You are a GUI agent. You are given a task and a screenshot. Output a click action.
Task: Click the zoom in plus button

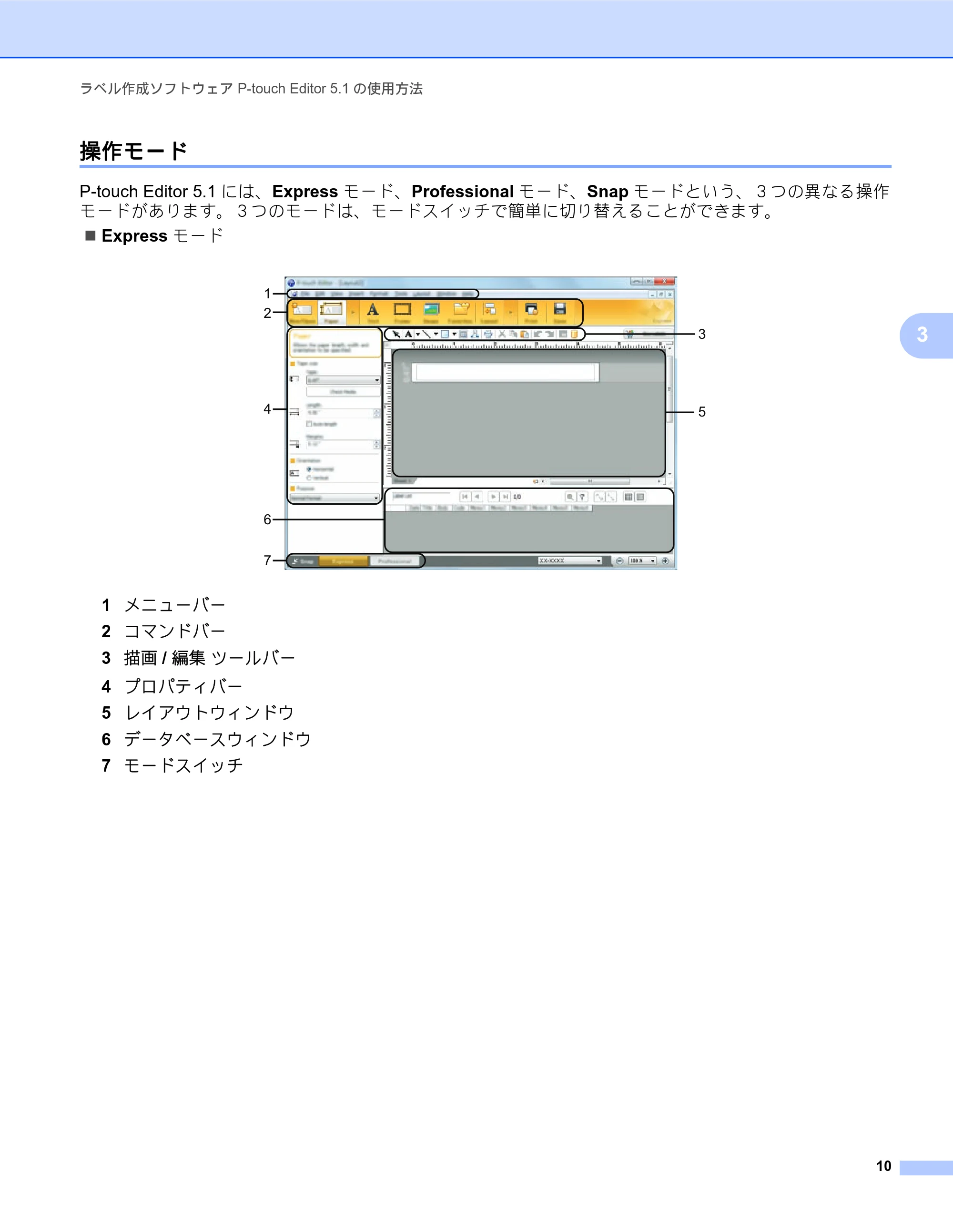click(x=665, y=561)
